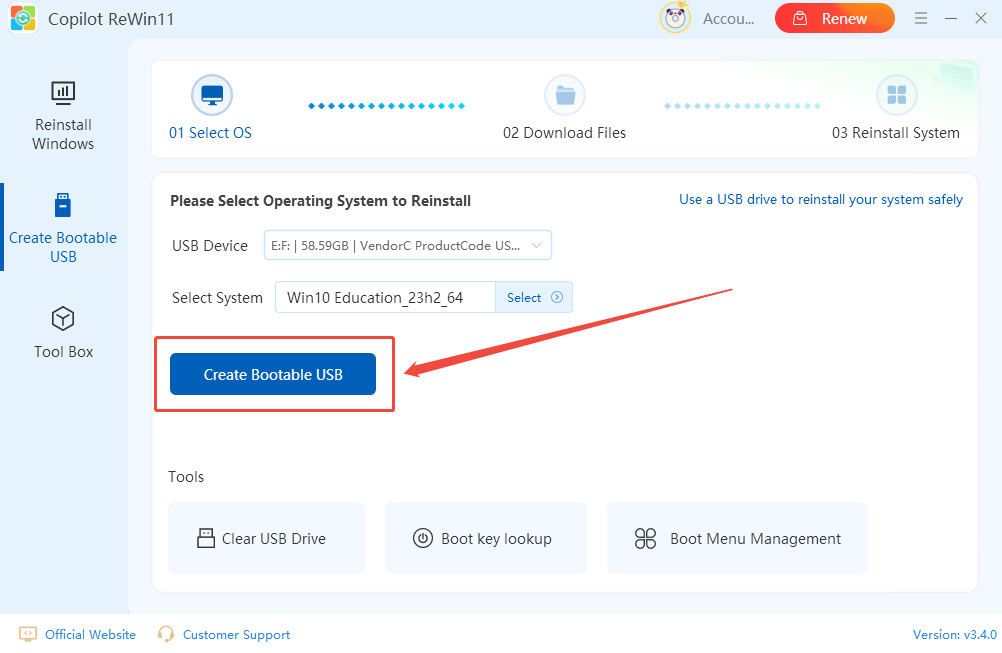Click the Copilot ReWin11 app logo
The width and height of the screenshot is (1002, 653).
tap(23, 19)
